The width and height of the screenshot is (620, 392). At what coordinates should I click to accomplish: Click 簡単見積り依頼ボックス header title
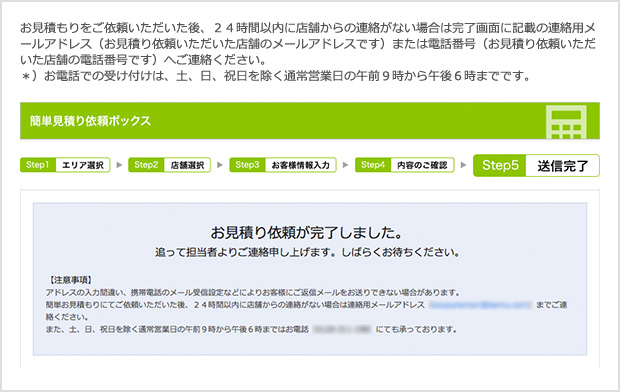click(90, 121)
